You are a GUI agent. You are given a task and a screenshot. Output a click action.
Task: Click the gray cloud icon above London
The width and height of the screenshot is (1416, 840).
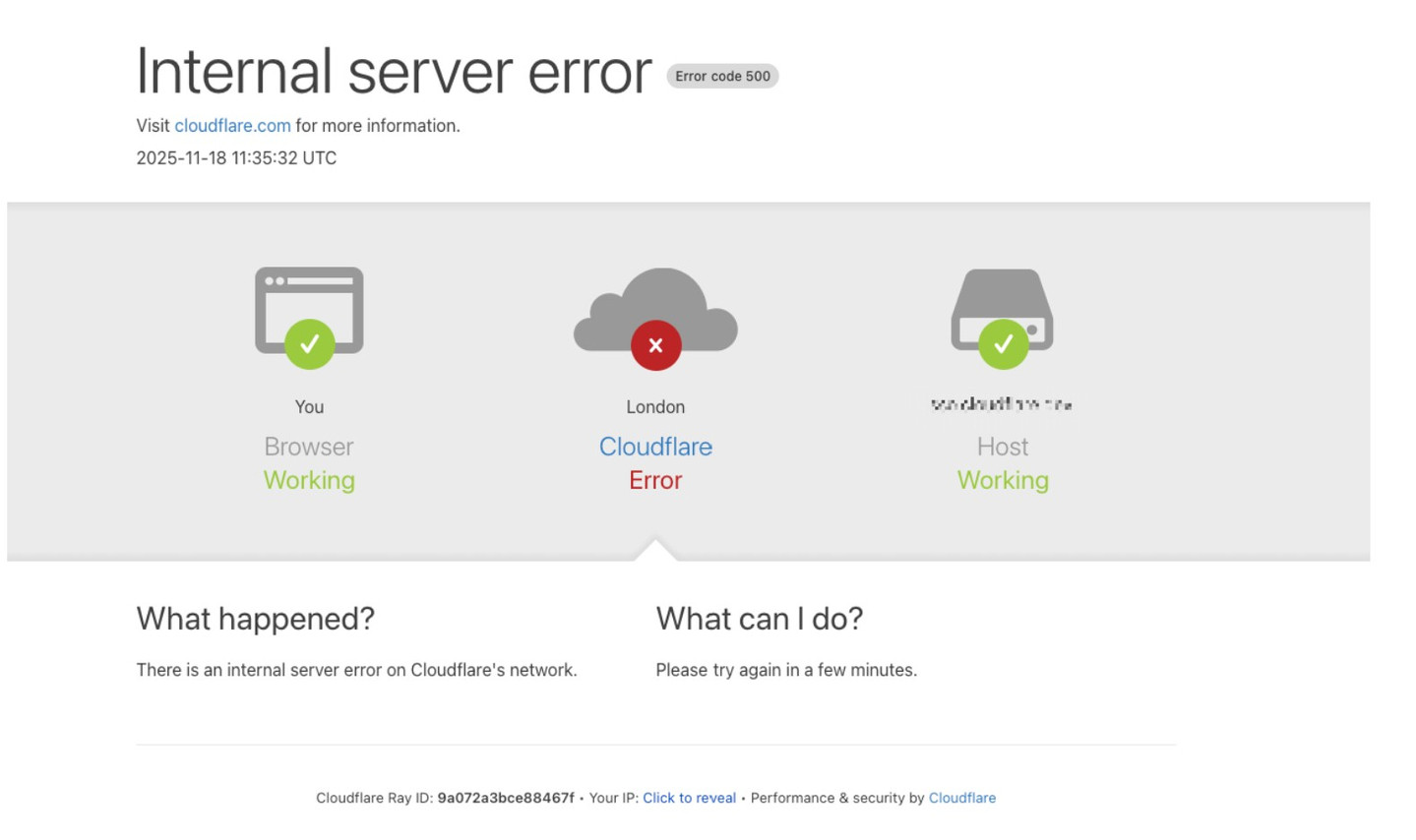655,309
